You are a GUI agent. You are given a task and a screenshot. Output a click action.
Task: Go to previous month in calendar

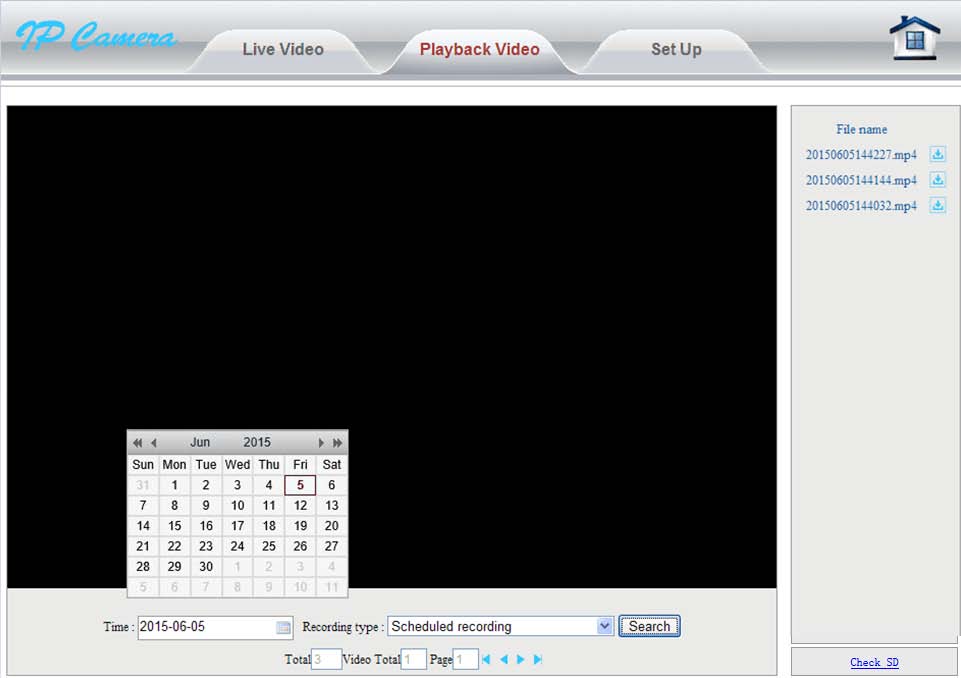[x=154, y=443]
